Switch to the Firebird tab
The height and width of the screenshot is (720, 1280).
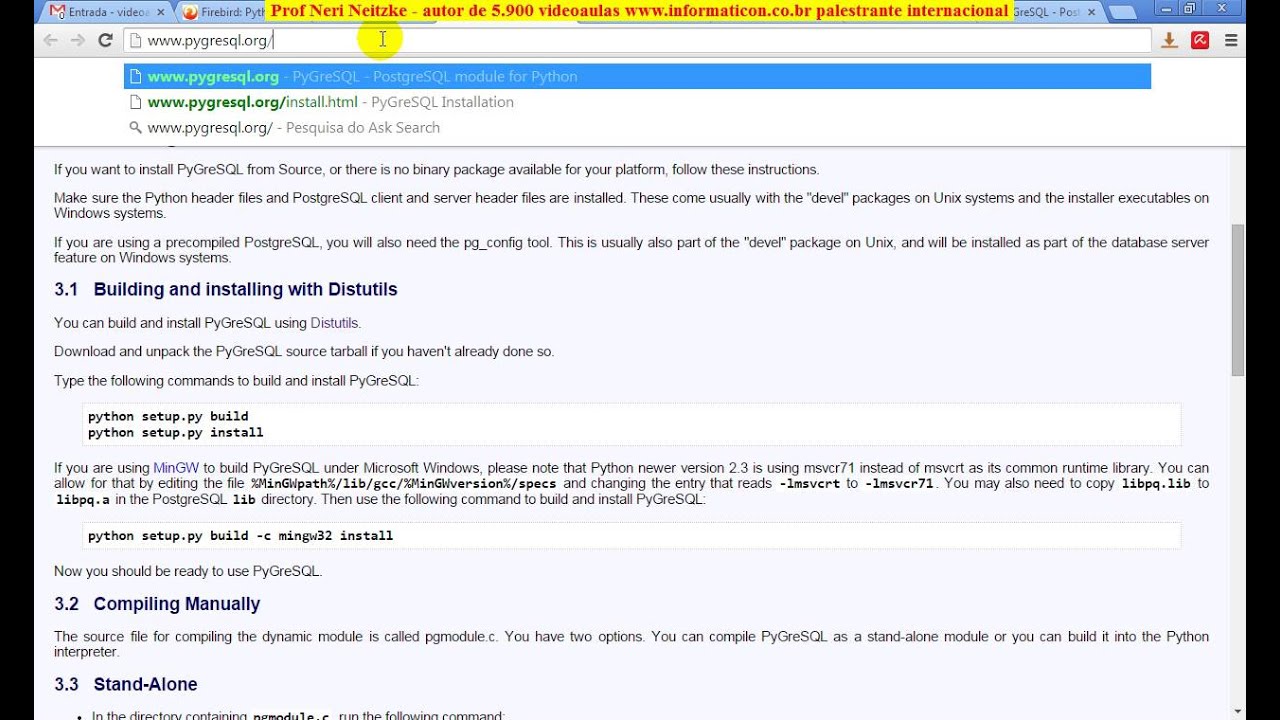pos(225,12)
